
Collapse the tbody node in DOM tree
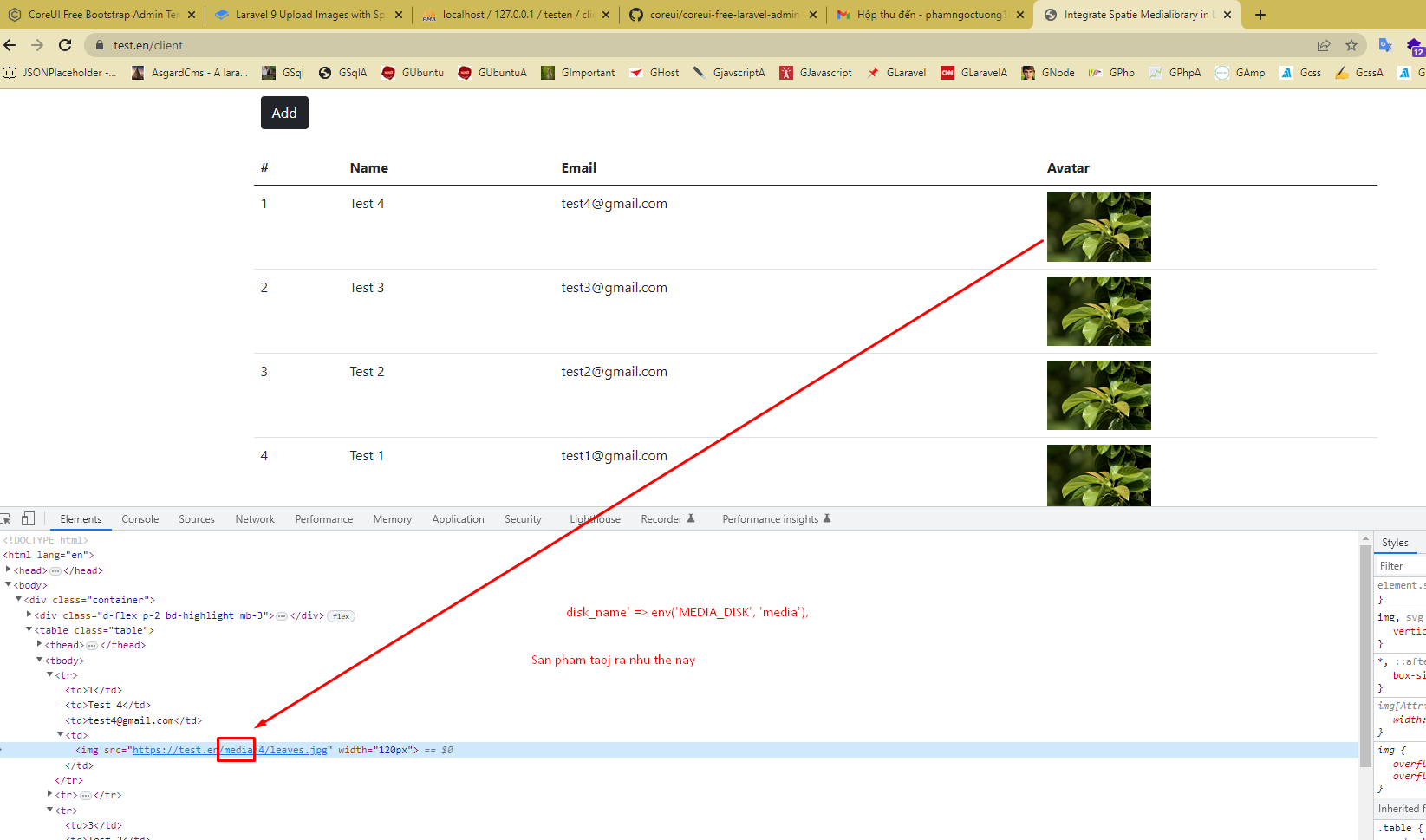(x=39, y=660)
